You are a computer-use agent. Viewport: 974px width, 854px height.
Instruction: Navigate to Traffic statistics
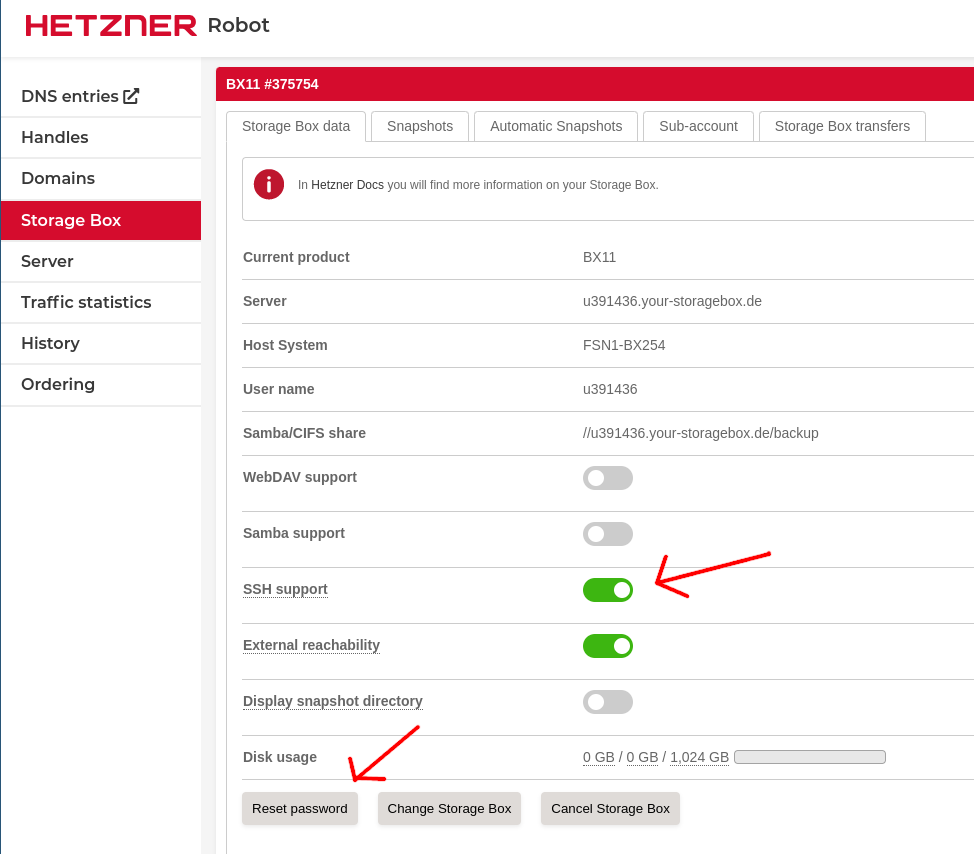(86, 302)
